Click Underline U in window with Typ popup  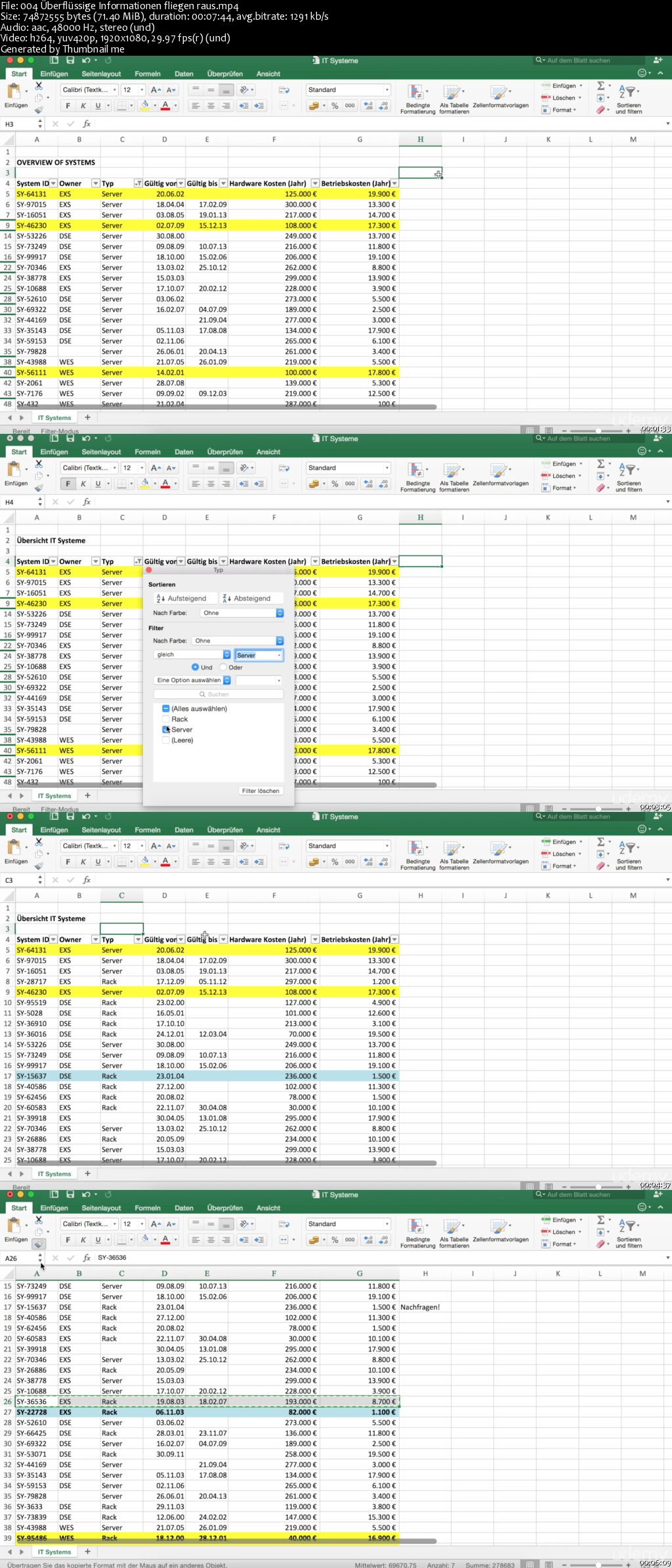[x=98, y=484]
